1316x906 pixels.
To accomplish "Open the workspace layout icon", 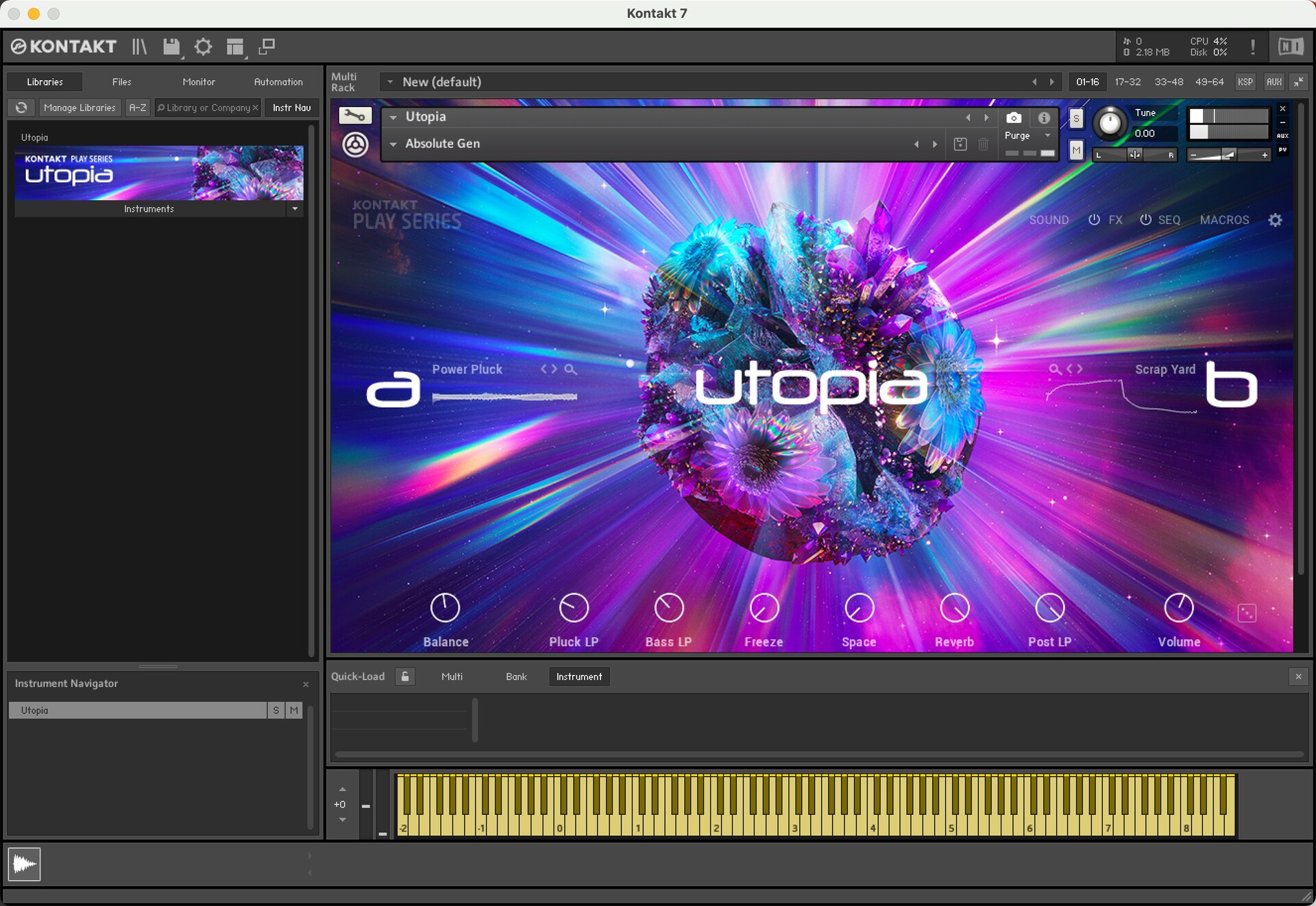I will click(235, 47).
